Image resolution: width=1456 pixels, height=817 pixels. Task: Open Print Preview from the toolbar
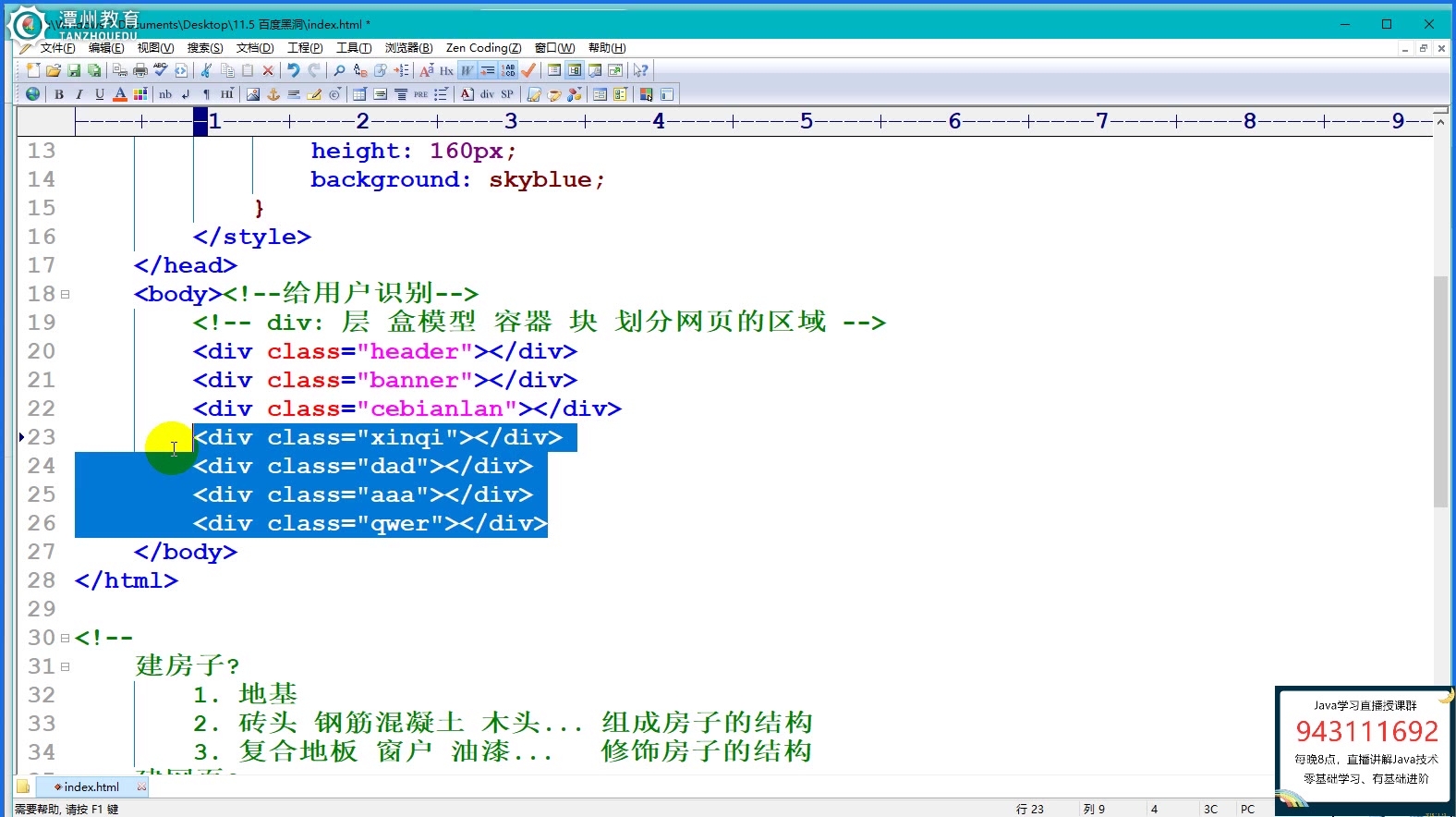pos(120,70)
